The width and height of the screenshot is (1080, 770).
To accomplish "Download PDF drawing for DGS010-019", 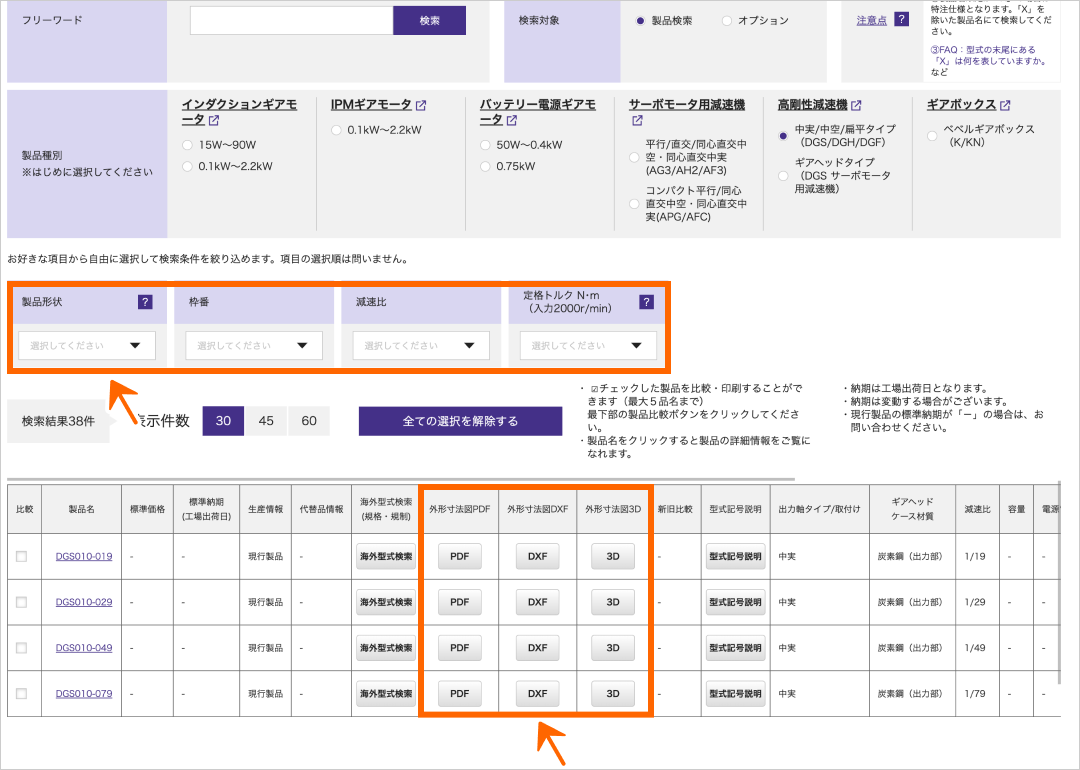I will (x=459, y=556).
